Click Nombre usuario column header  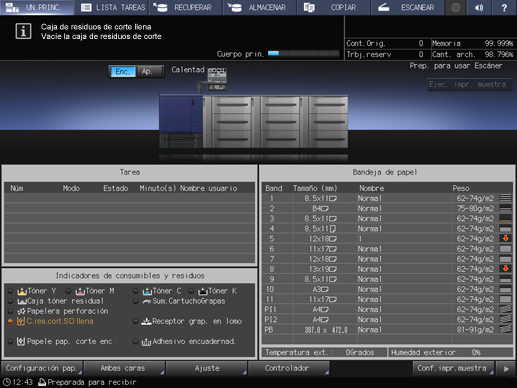pos(209,188)
